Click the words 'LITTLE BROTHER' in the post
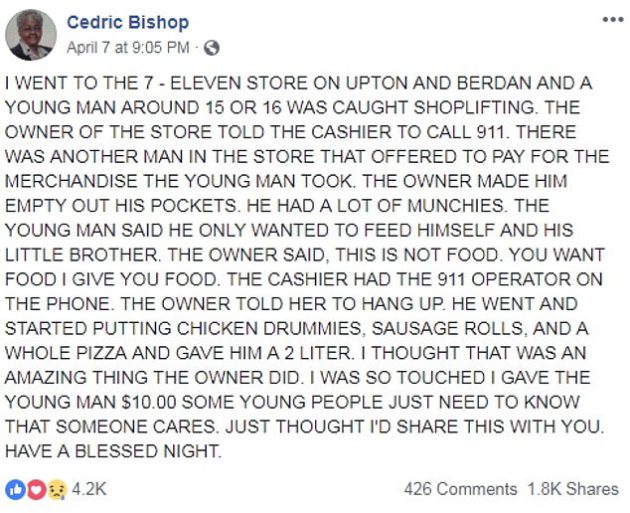The height and width of the screenshot is (513, 630). tap(81, 255)
